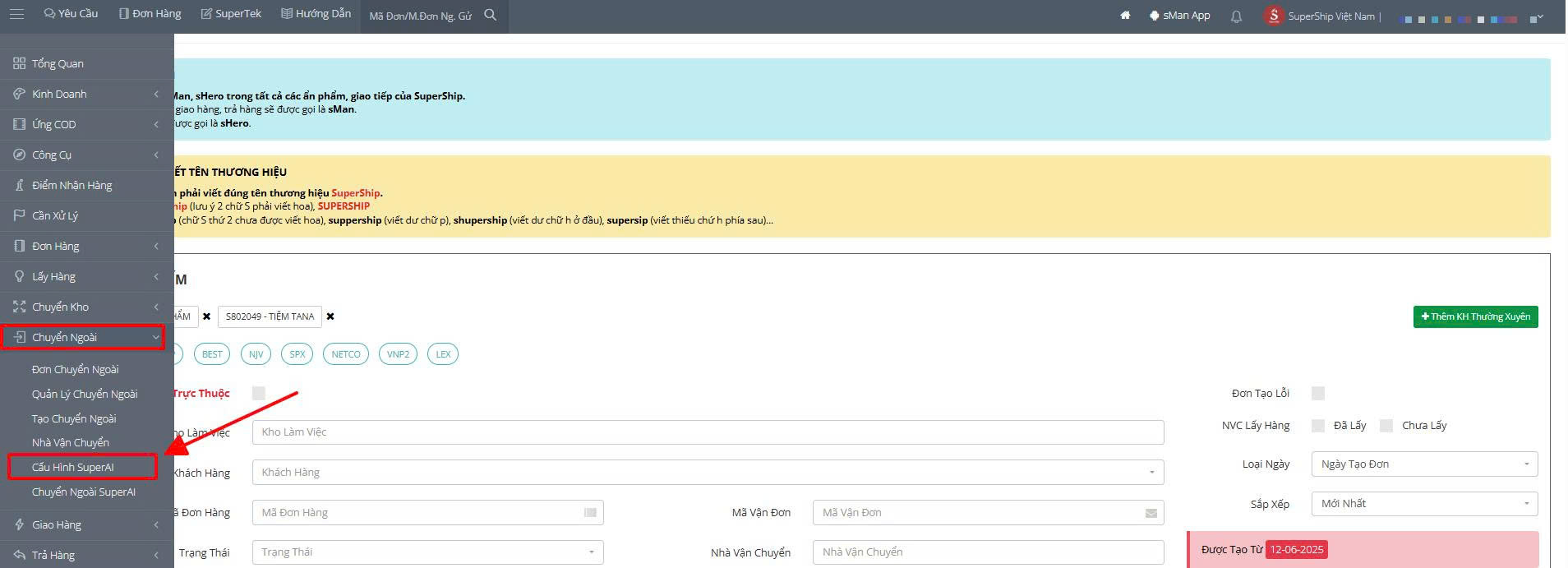The height and width of the screenshot is (568, 1568).
Task: Open Chuyển Ngoài SuperAI submenu item
Action: pos(84,492)
